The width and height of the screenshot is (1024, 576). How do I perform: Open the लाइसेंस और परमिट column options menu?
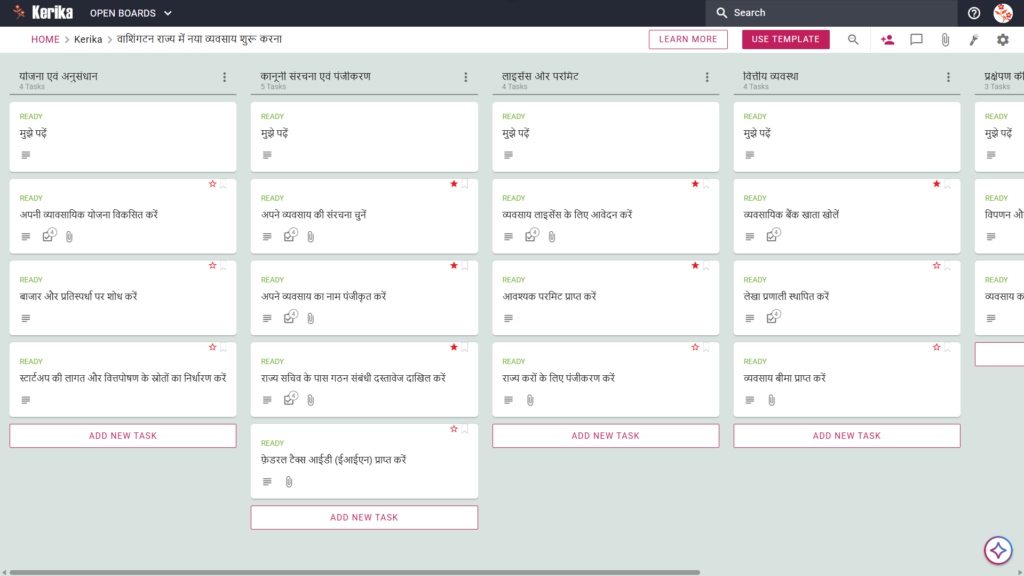(x=707, y=77)
